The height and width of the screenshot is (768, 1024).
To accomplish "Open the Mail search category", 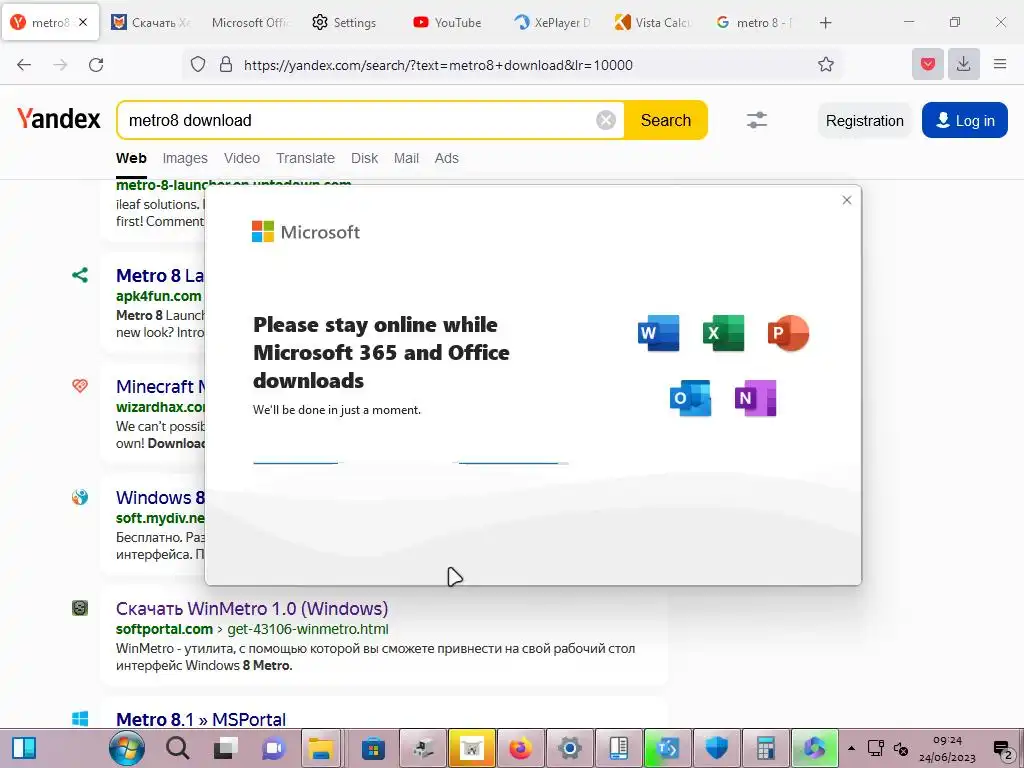I will click(x=406, y=158).
